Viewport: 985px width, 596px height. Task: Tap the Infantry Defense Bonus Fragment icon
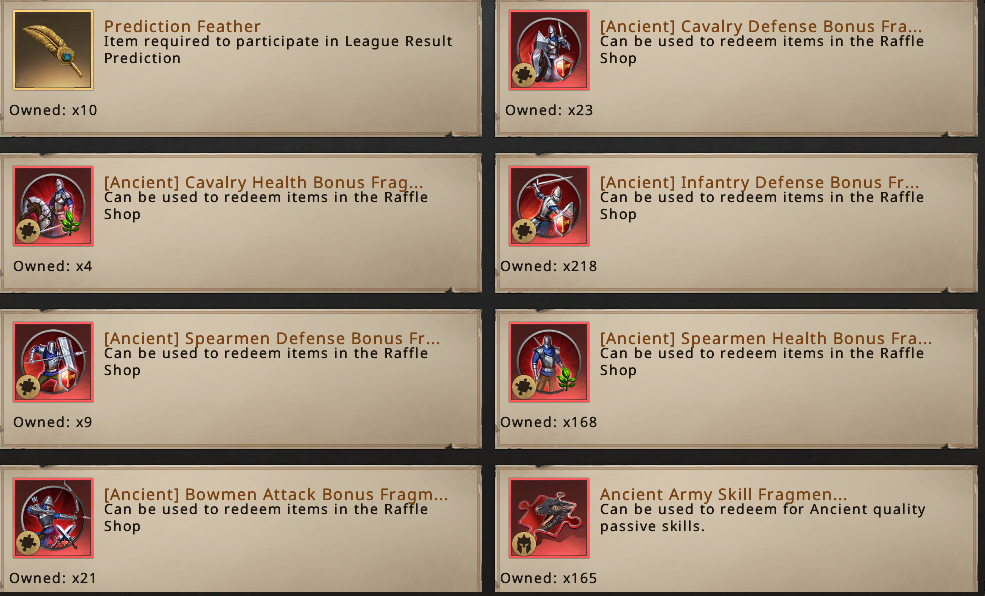(549, 206)
